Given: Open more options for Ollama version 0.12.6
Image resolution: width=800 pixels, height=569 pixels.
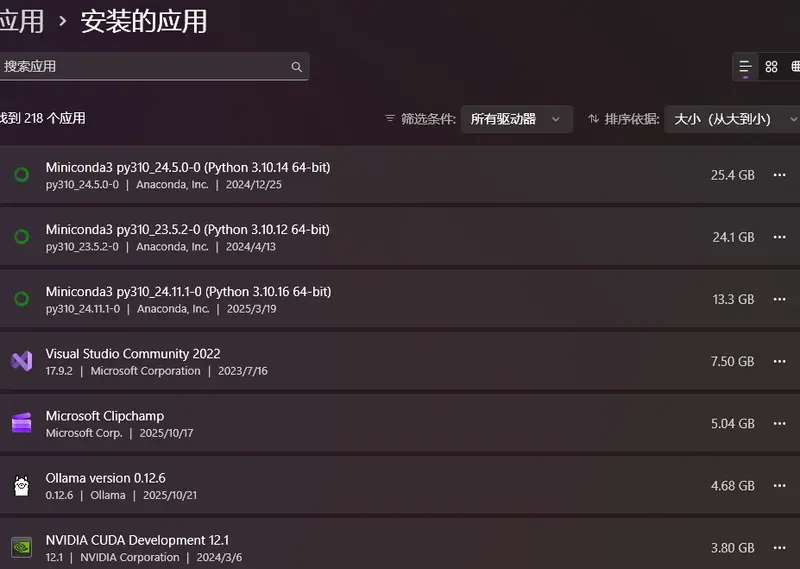Looking at the screenshot, I should point(779,485).
